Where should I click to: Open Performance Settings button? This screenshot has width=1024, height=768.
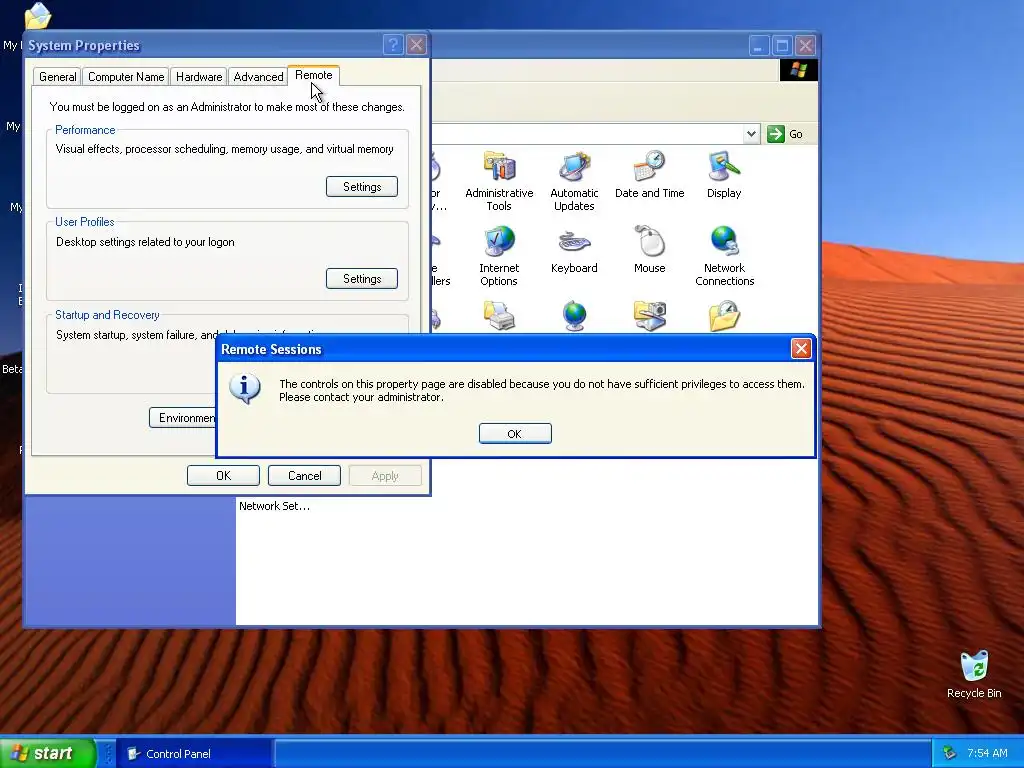(x=362, y=187)
